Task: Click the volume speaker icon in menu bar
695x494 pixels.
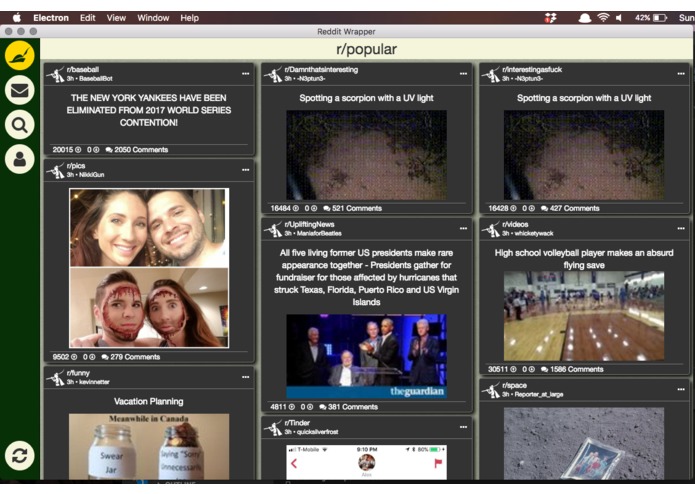Action: (619, 18)
